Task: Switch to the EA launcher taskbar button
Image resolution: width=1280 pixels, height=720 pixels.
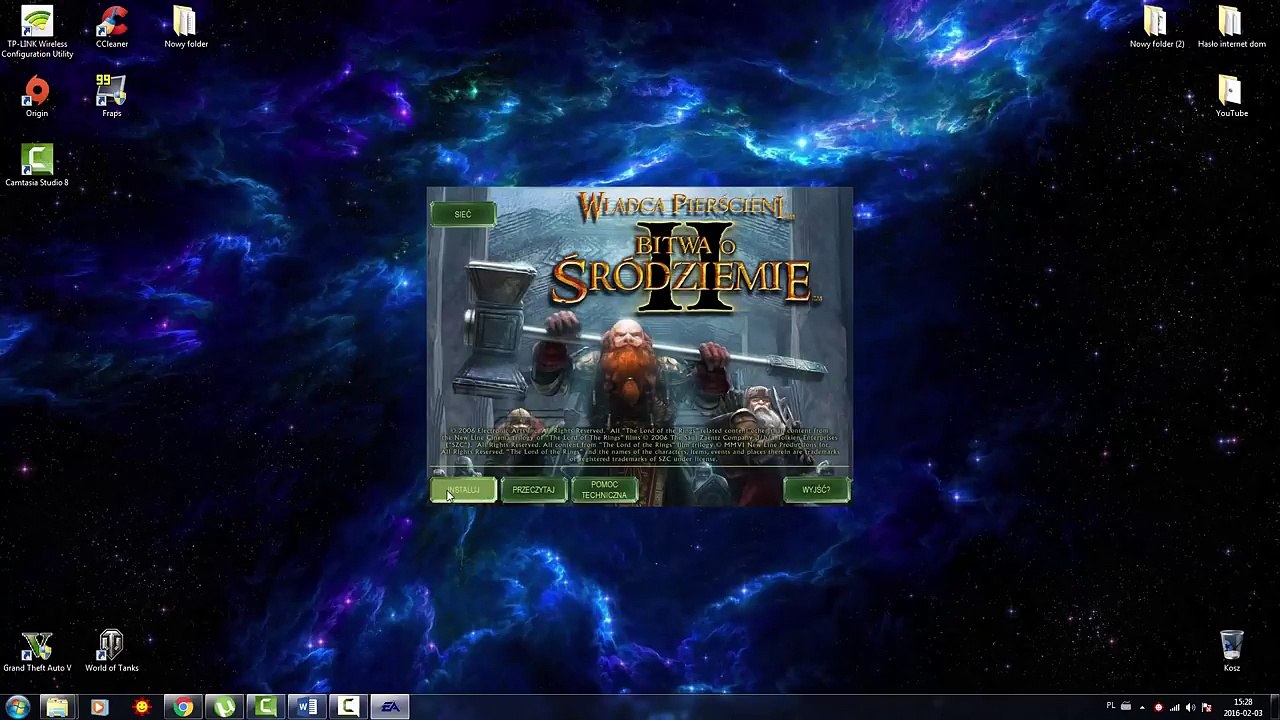Action: [x=390, y=707]
